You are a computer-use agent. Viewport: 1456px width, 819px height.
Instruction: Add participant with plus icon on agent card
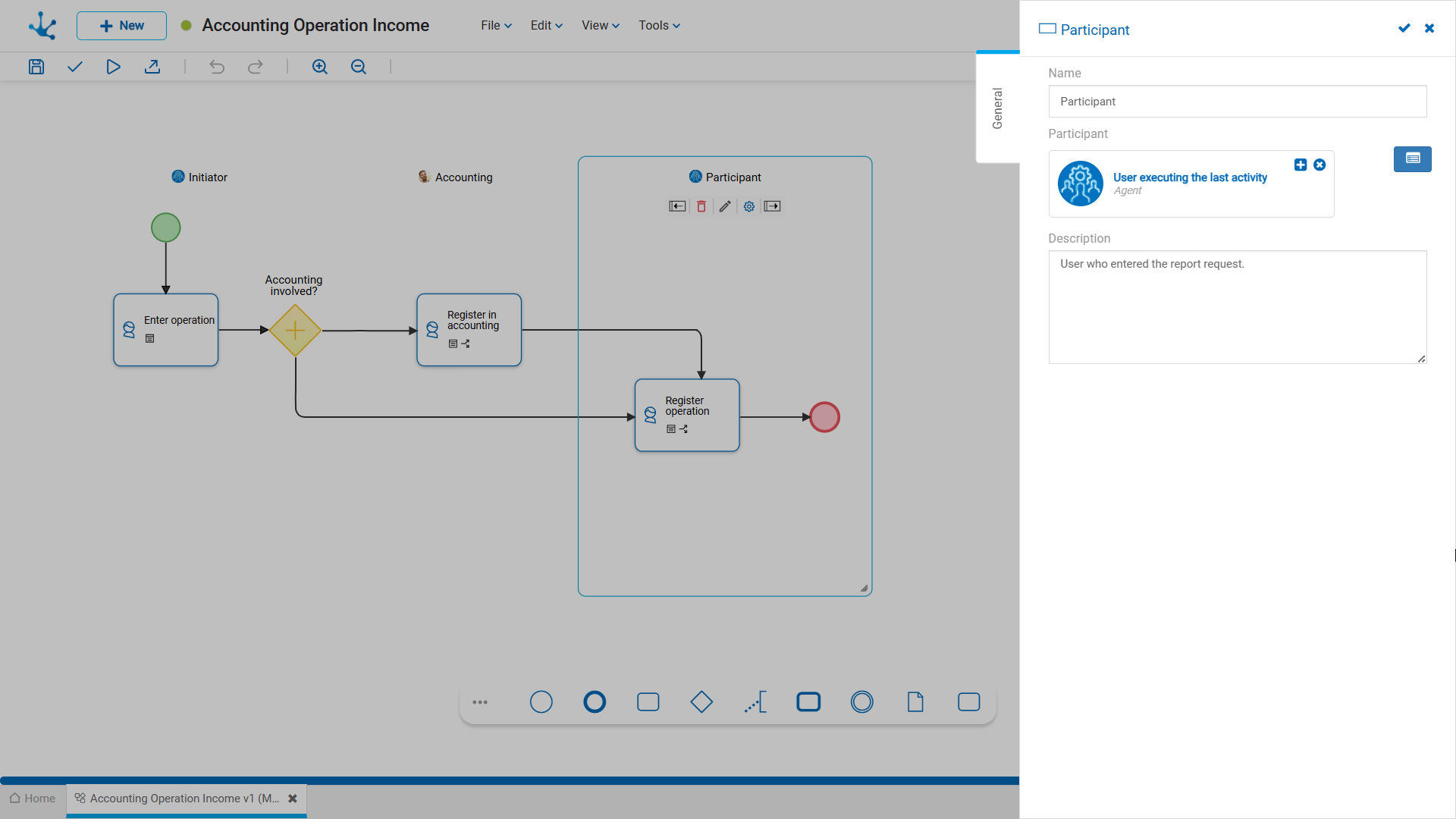point(1301,165)
